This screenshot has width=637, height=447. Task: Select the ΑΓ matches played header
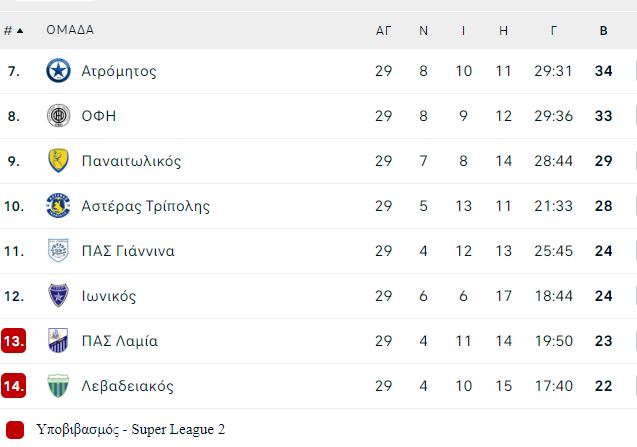point(384,30)
